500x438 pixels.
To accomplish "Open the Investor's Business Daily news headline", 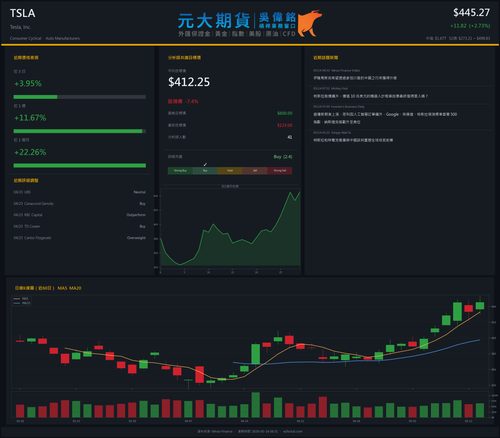I will click(x=385, y=118).
